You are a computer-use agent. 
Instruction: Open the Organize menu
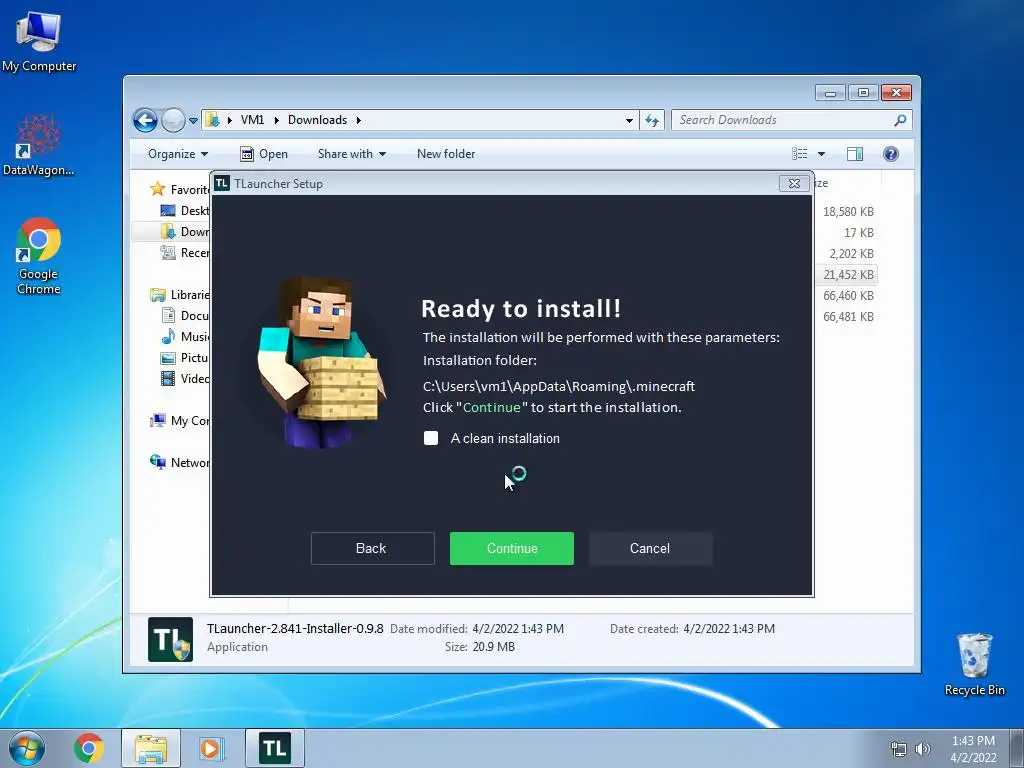point(178,154)
